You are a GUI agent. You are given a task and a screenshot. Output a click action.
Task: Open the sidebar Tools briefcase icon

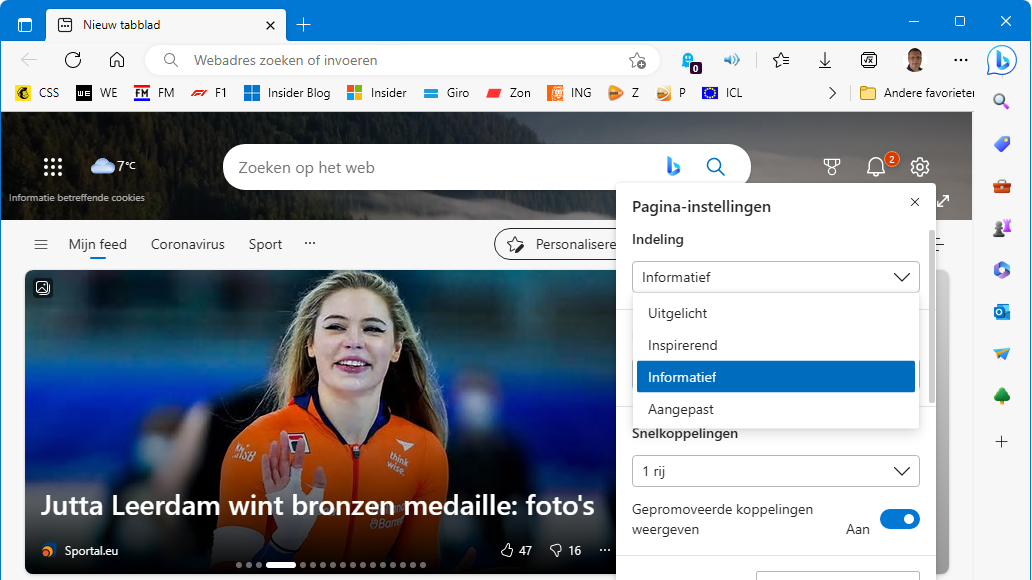point(1001,186)
